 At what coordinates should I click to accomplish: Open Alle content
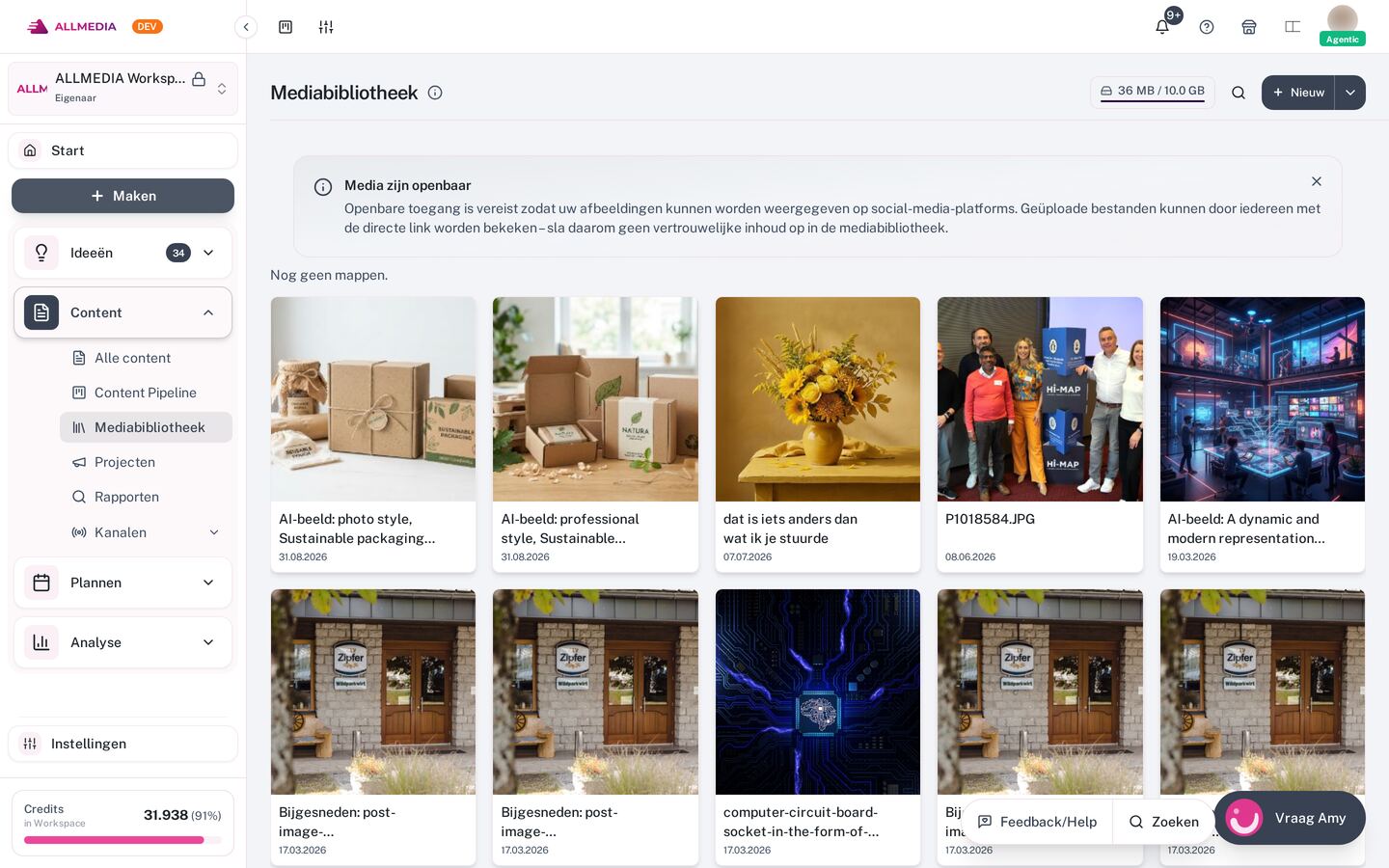coord(146,358)
